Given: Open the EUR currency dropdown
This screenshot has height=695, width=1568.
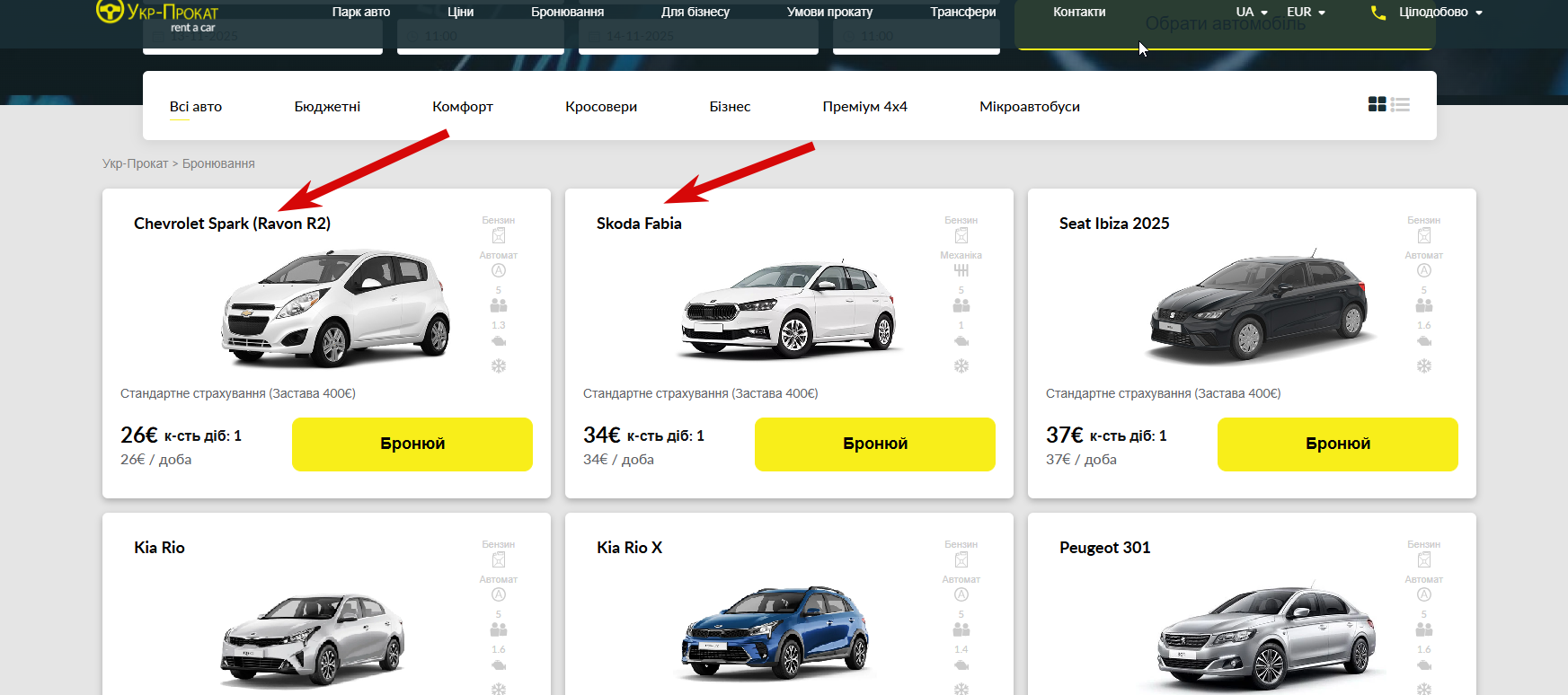Looking at the screenshot, I should click(x=1306, y=12).
